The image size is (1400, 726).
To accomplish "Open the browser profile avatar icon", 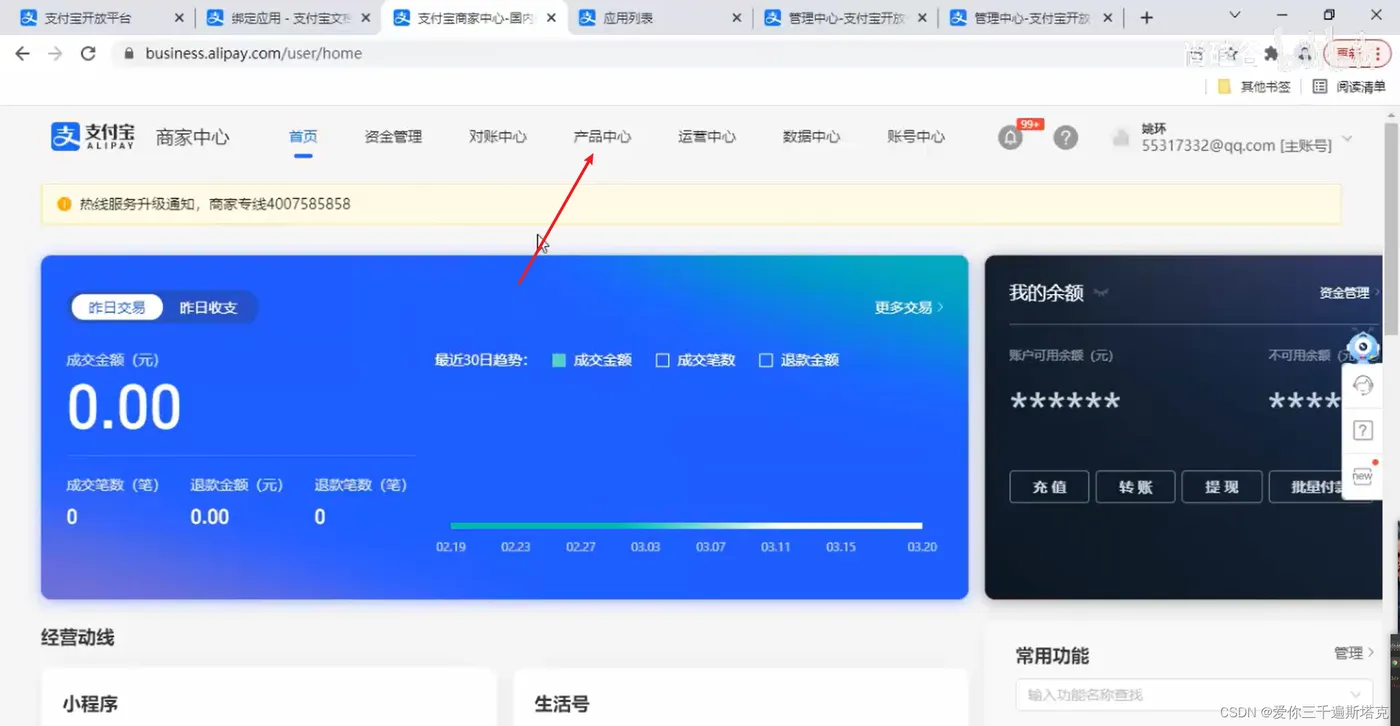I will 1305,53.
